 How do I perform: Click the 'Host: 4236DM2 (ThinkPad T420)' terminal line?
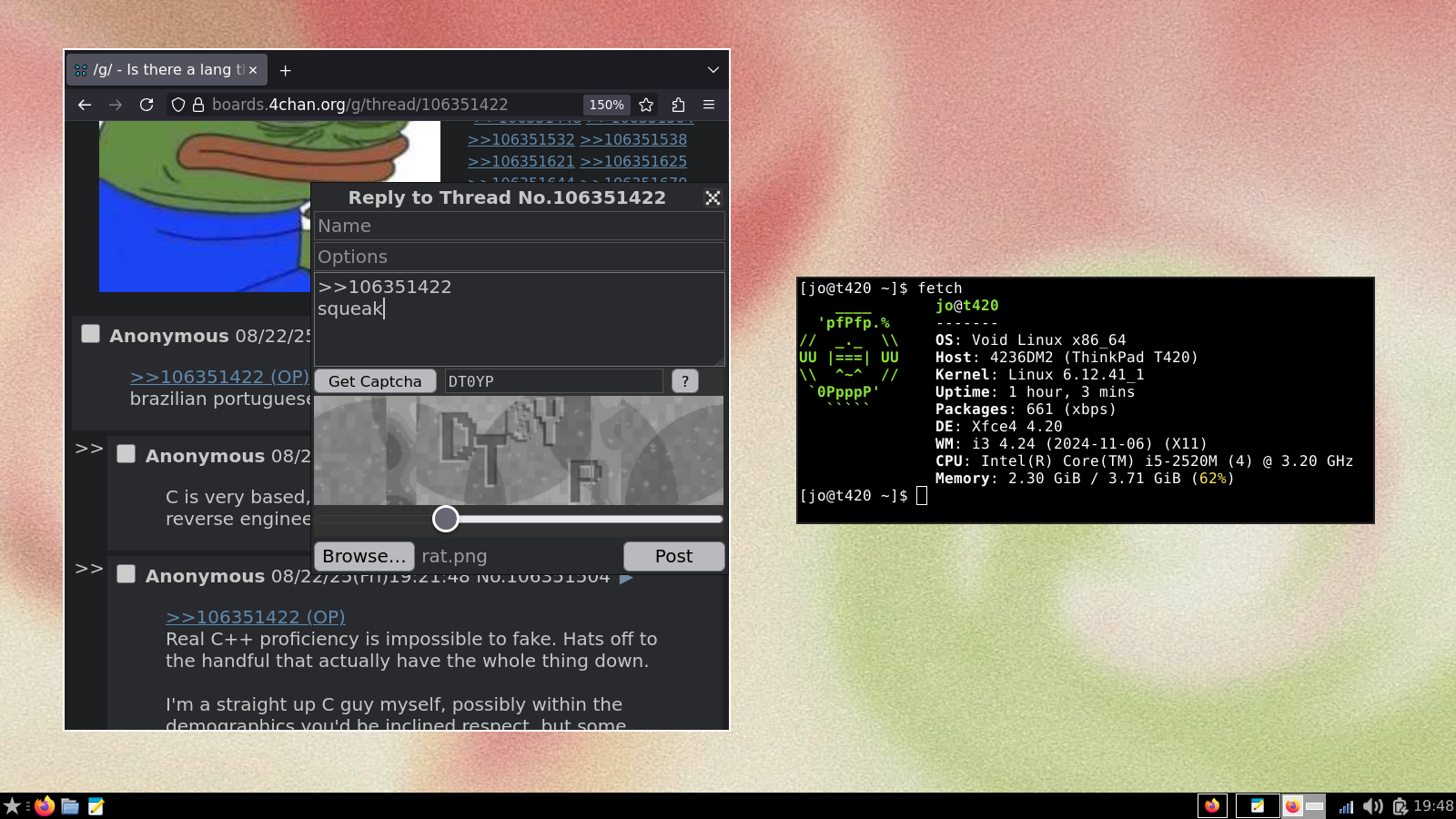tap(1067, 358)
